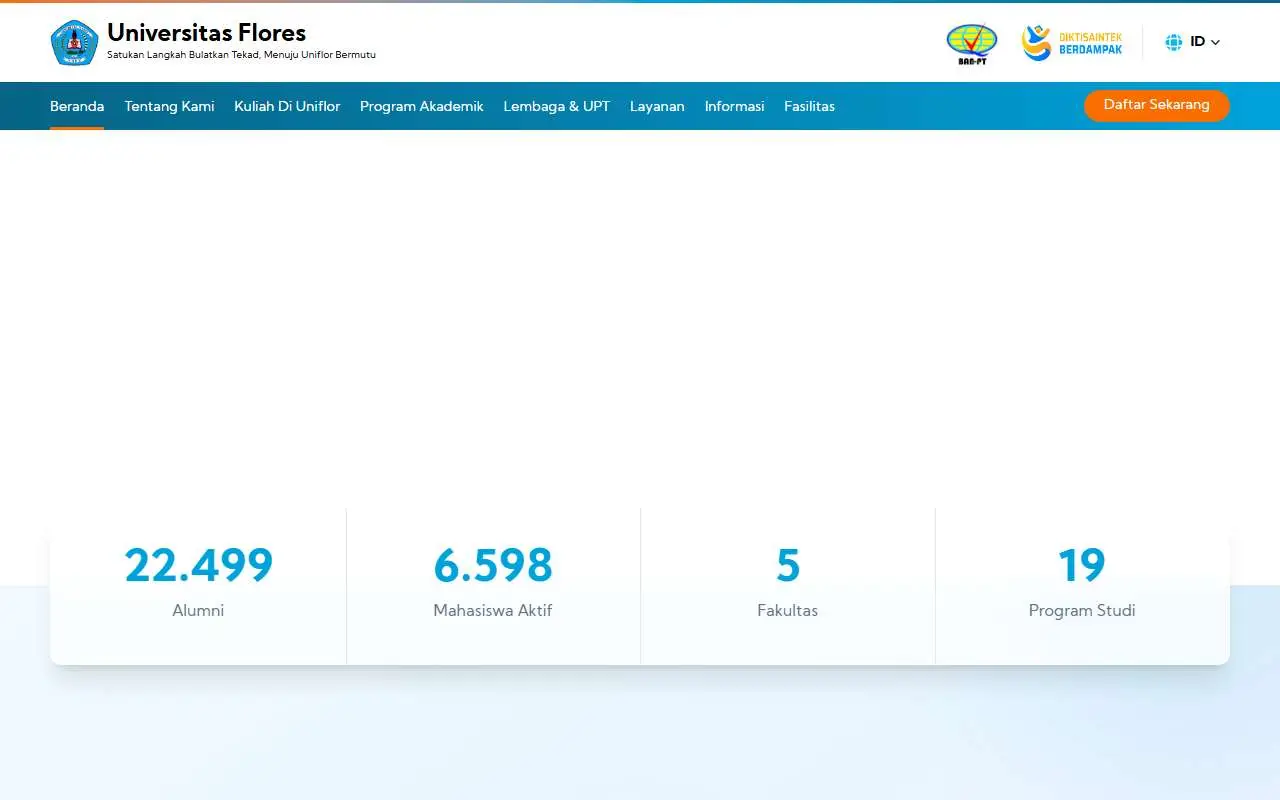
Task: Click the Universitas Flores title text
Action: pos(206,33)
